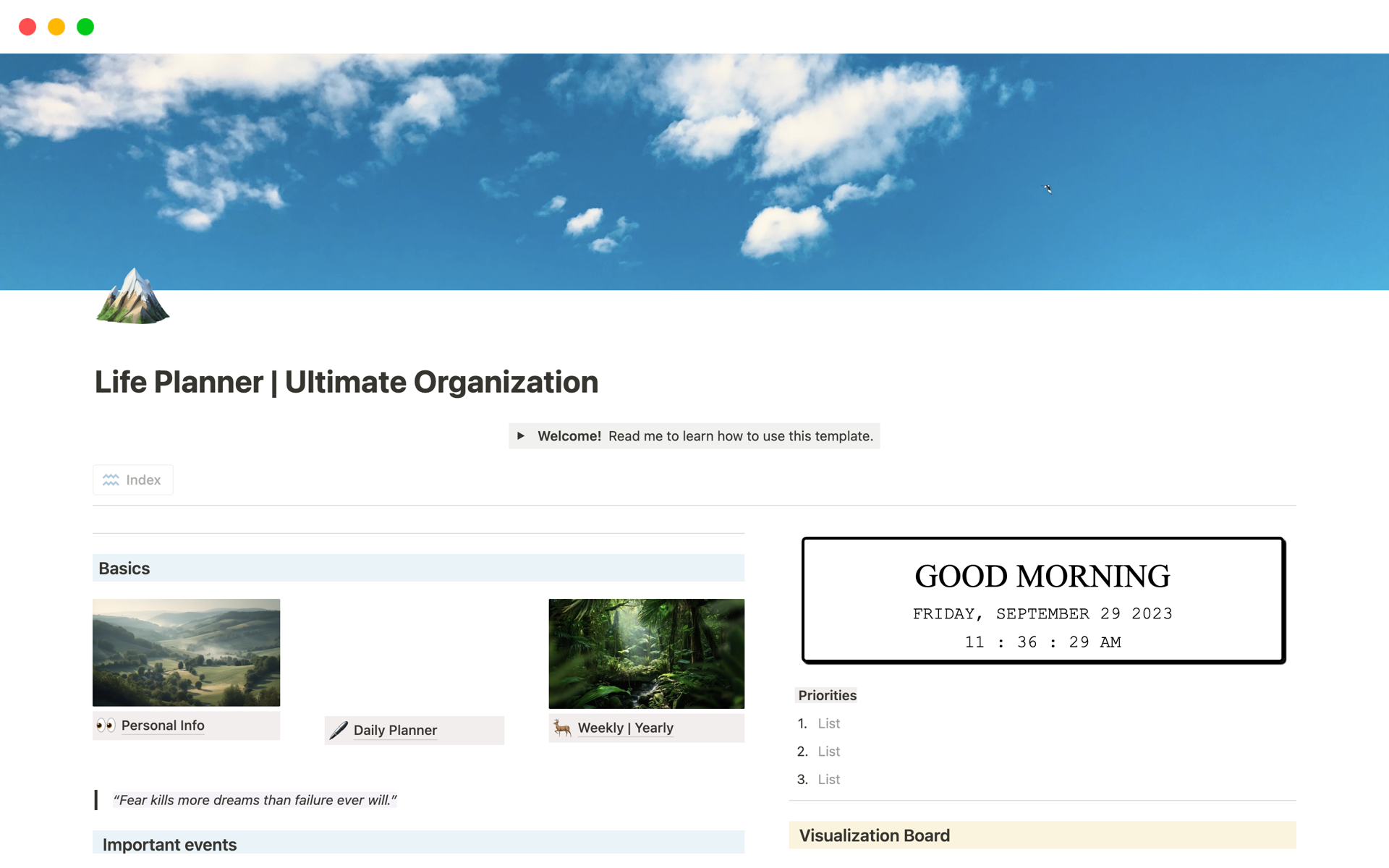Click the green macOS fullscreen button
Viewport: 1389px width, 868px height.
click(85, 27)
